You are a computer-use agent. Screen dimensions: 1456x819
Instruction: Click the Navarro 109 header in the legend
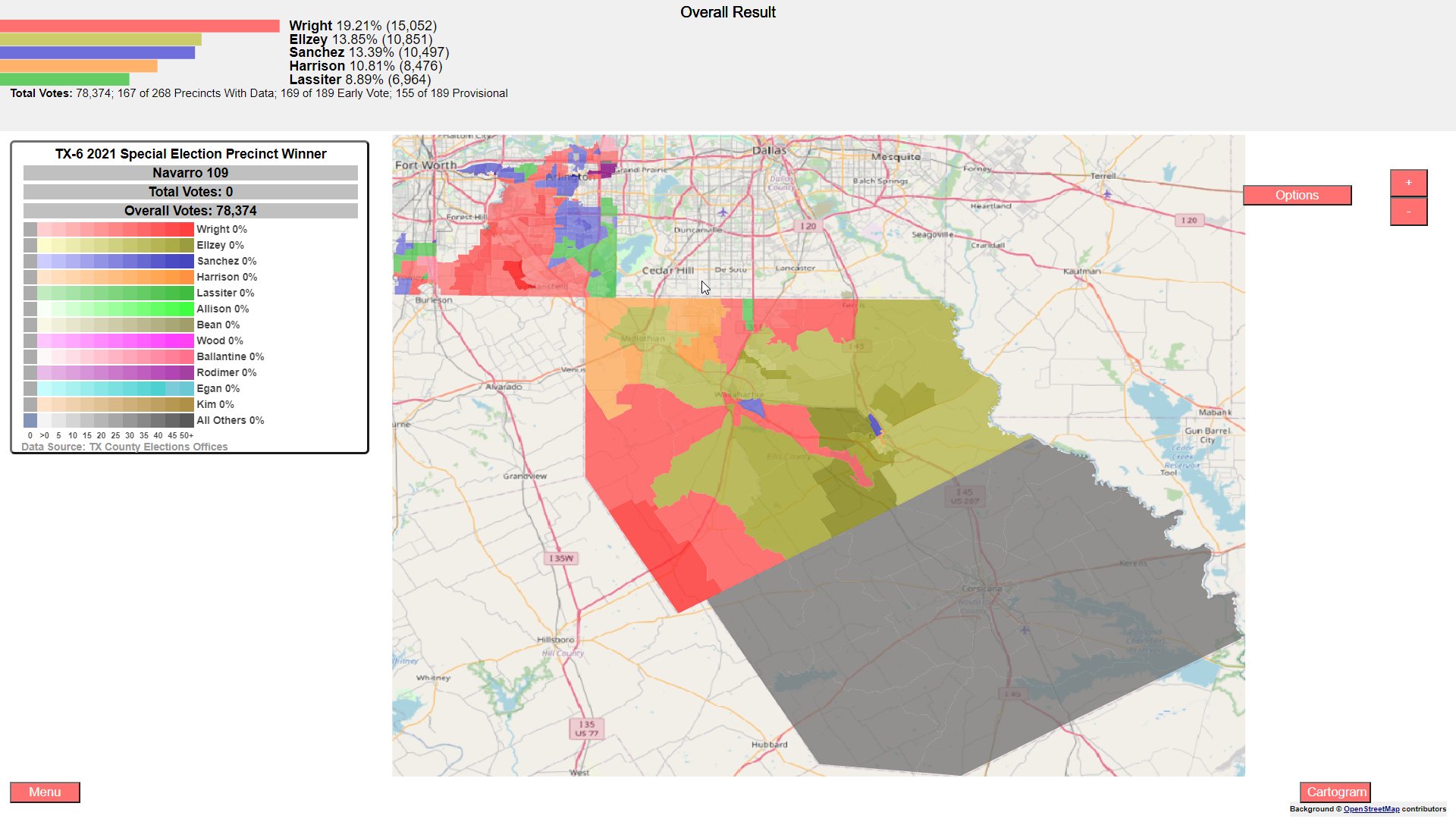[190, 172]
